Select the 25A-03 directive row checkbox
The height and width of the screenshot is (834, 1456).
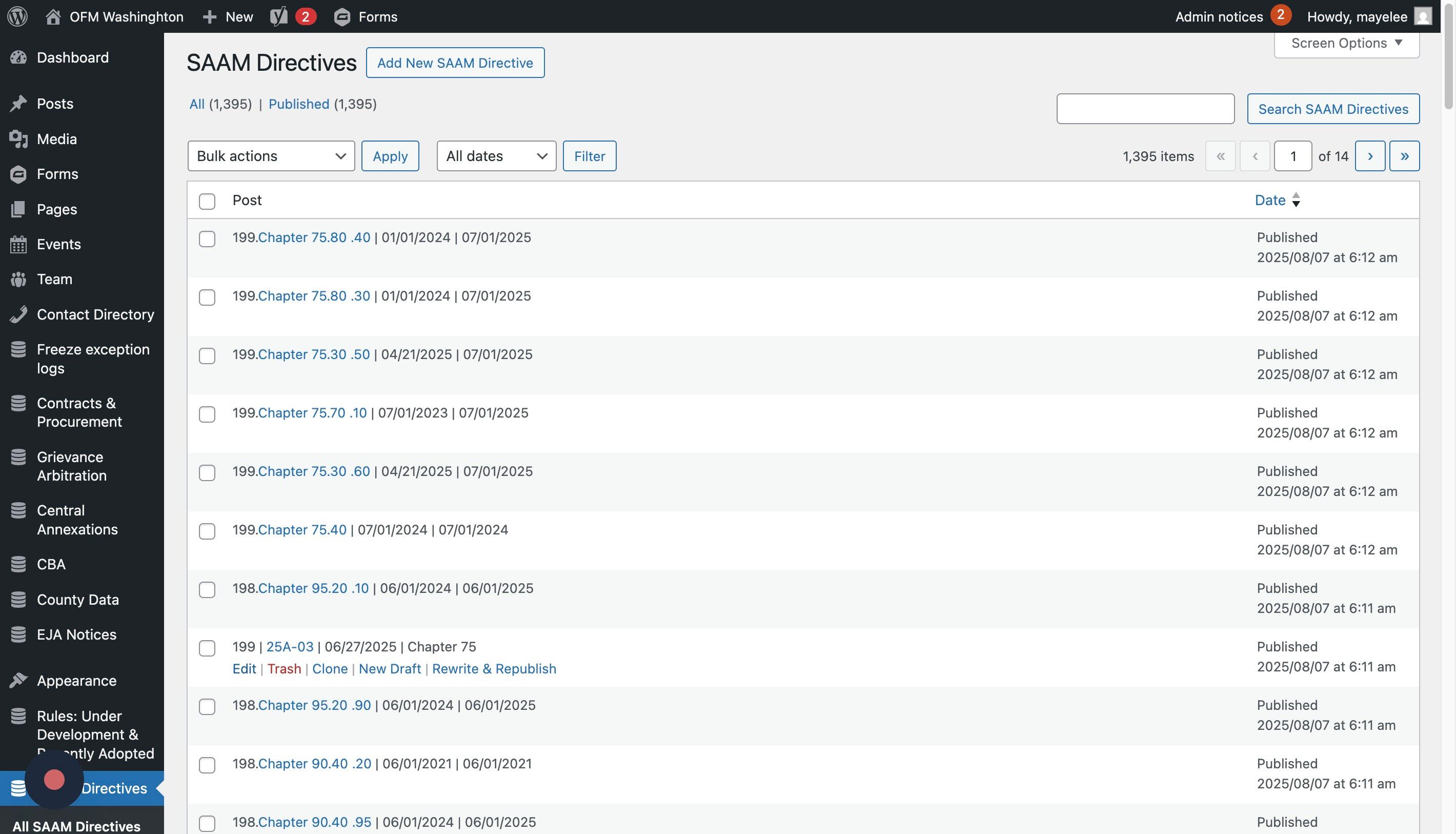tap(207, 648)
